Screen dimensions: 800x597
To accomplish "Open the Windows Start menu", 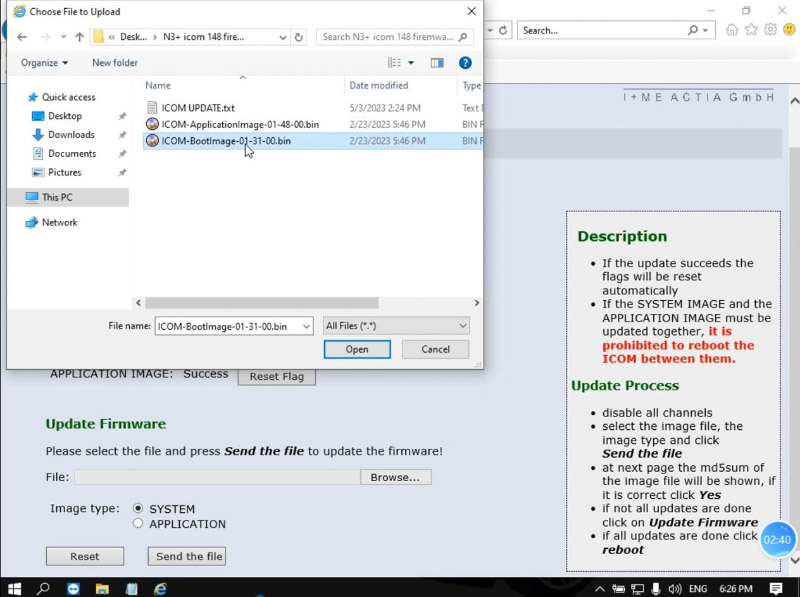I will coord(14,588).
